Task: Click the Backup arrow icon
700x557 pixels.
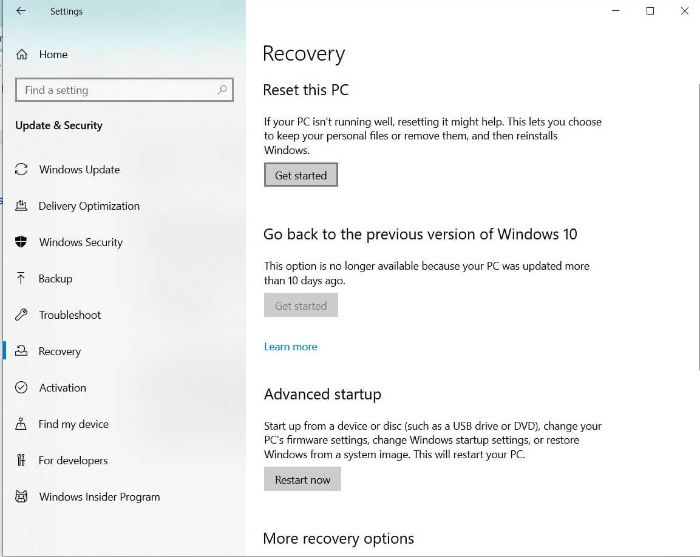Action: [22, 279]
